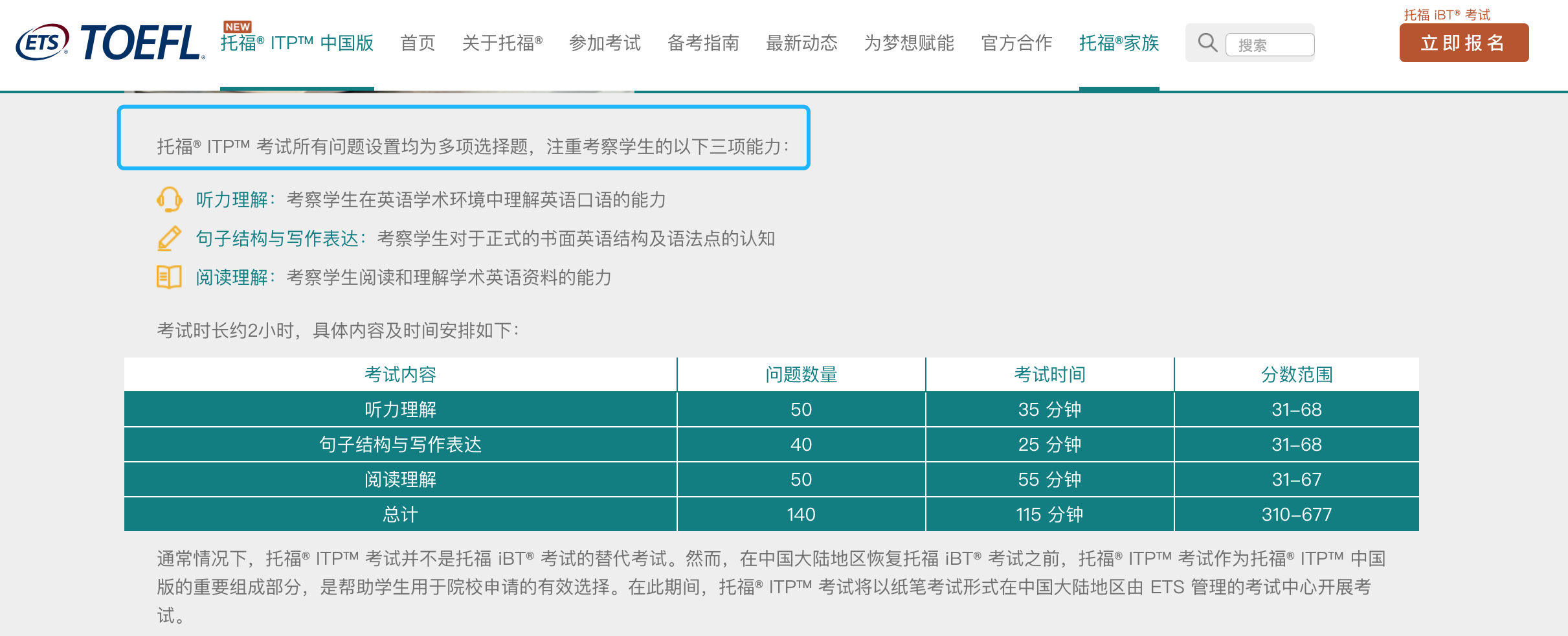Focus the 搜索 search input field
1568x636 pixels.
(1270, 45)
